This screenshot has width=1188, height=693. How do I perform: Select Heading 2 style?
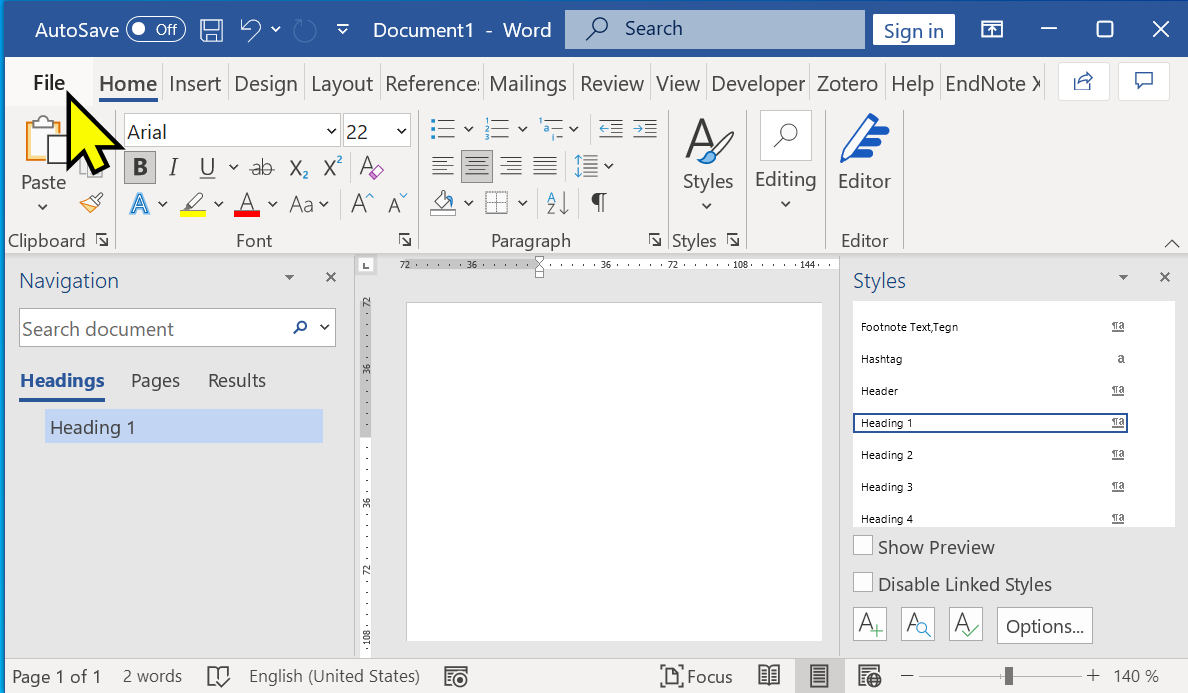click(990, 454)
